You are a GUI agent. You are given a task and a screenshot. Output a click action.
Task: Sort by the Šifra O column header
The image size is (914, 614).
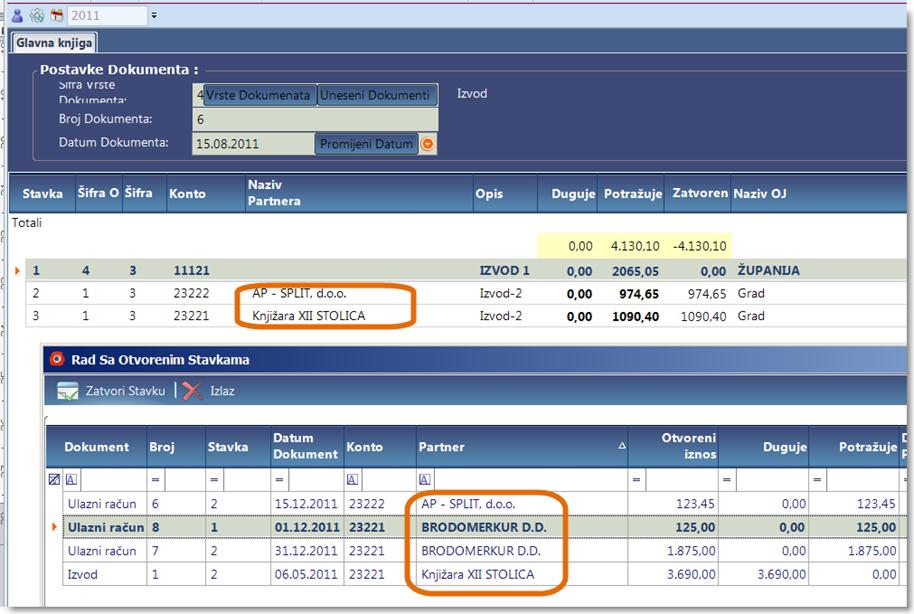tap(98, 193)
